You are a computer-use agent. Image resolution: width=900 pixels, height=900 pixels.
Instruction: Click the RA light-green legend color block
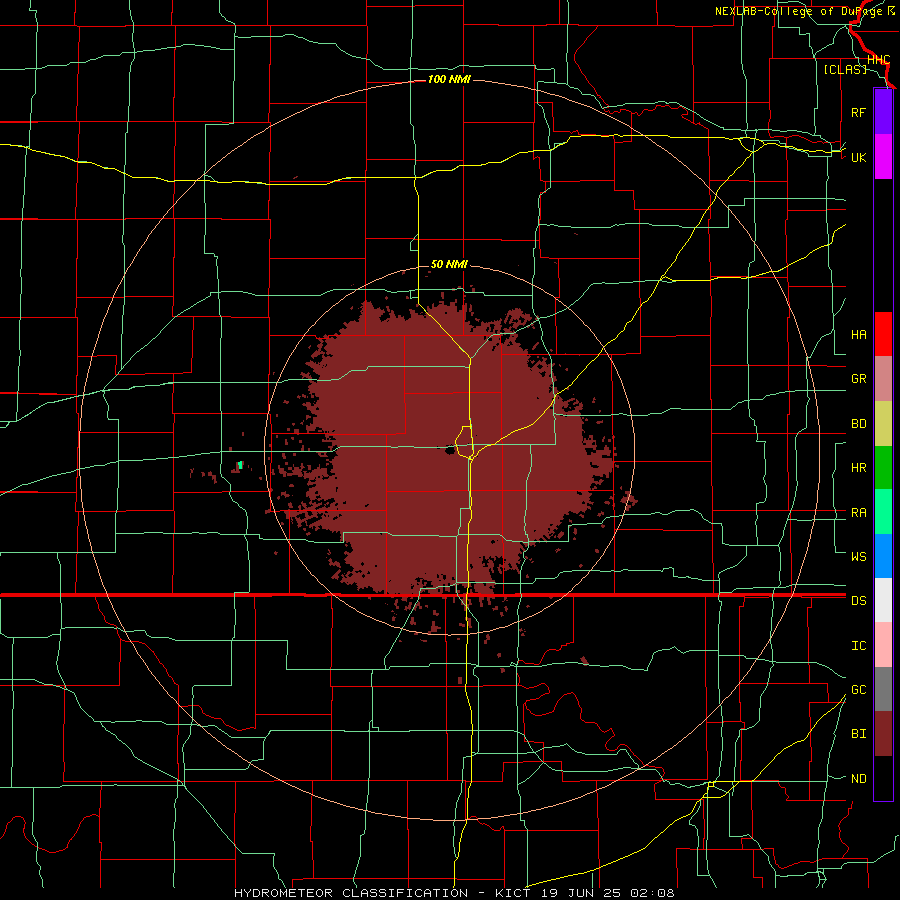883,511
